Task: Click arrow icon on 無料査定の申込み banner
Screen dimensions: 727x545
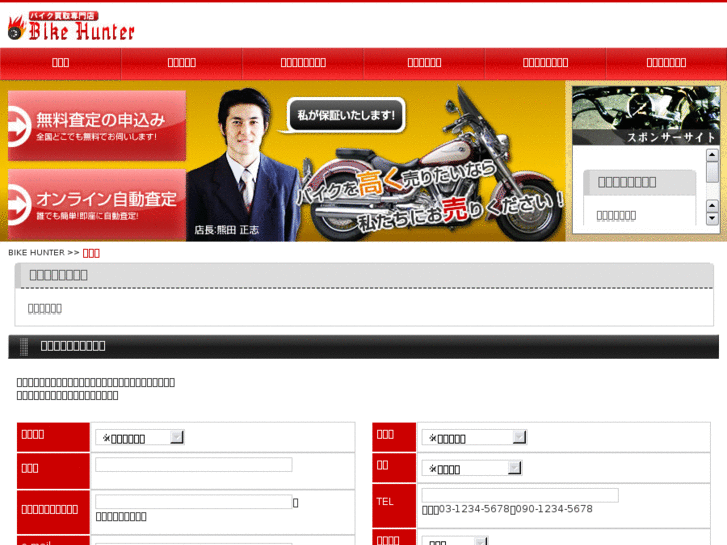Action: pos(19,127)
